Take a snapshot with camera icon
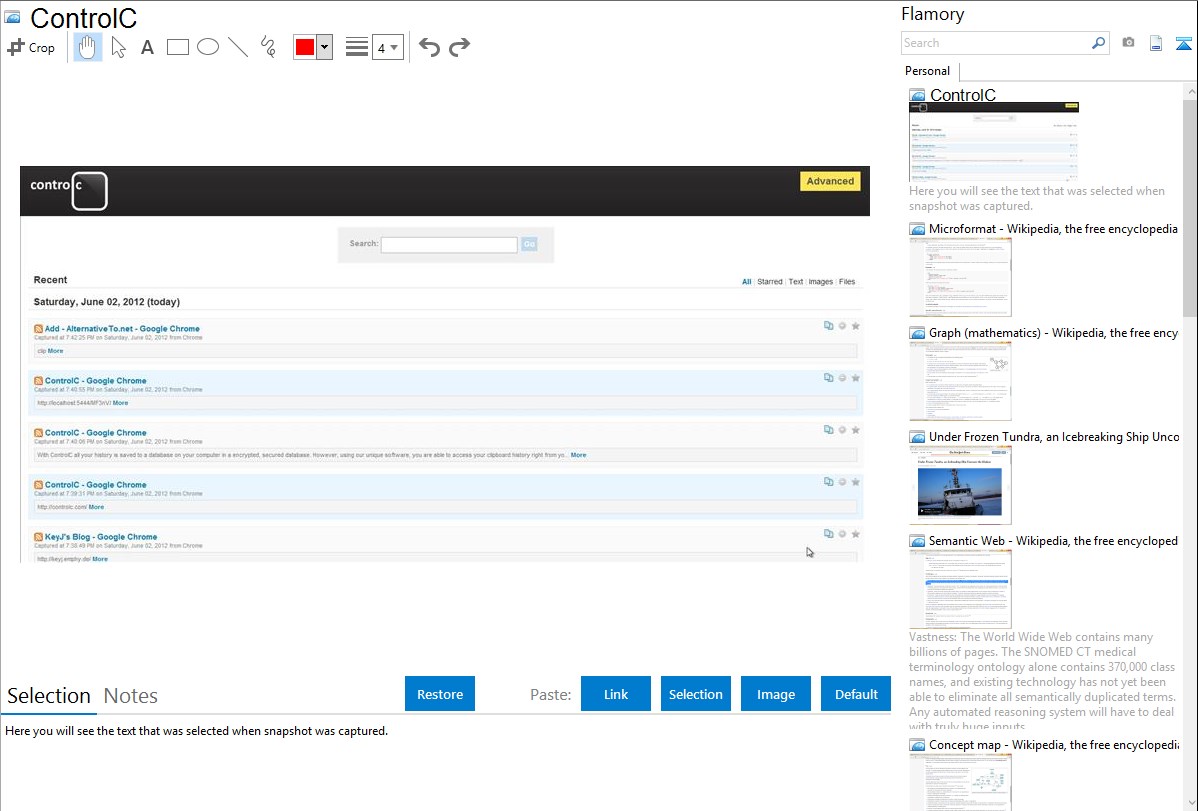The height and width of the screenshot is (811, 1198). 1128,43
